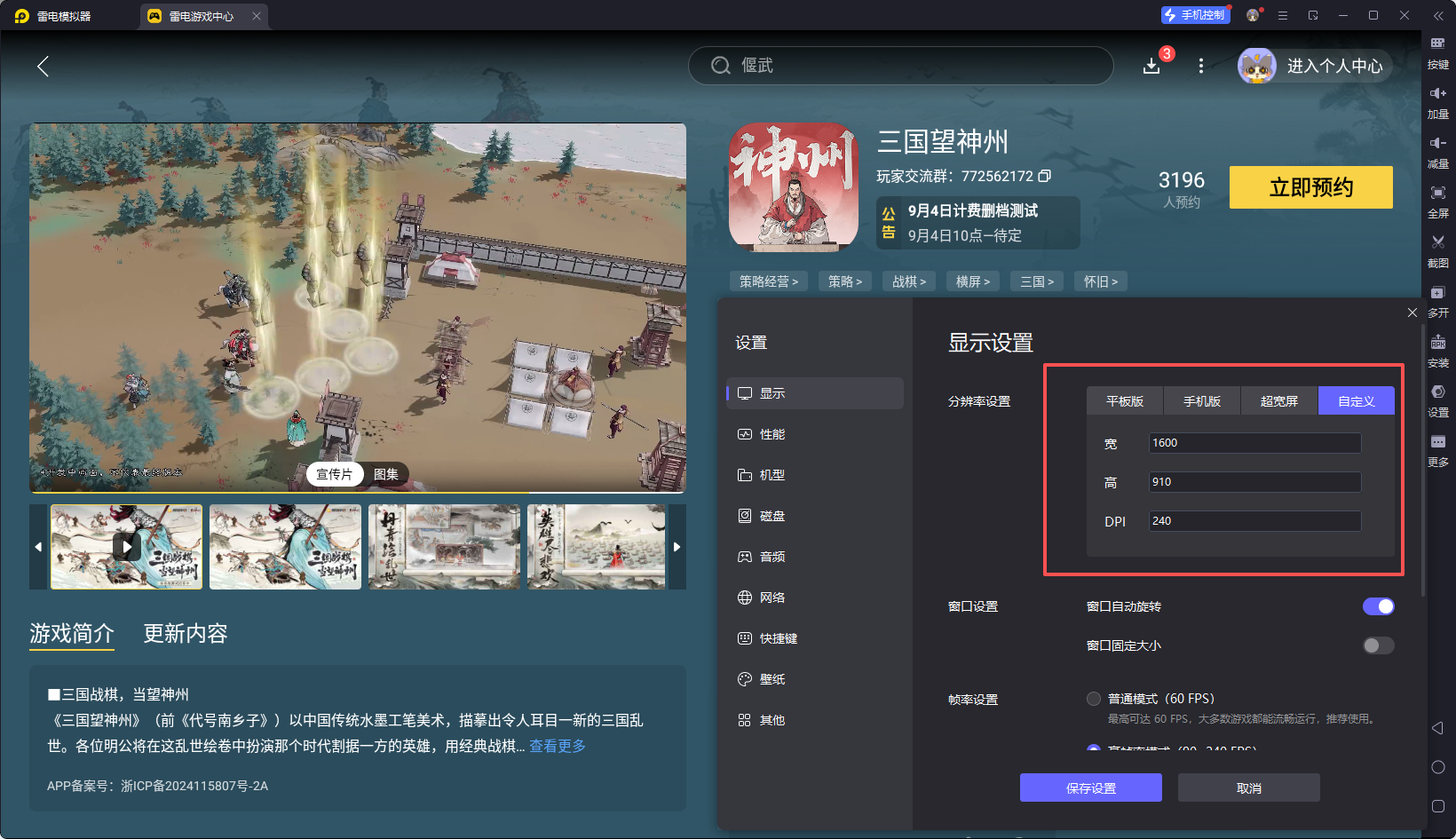Click the Android home circle button
The height and width of the screenshot is (839, 1456).
(x=1438, y=767)
